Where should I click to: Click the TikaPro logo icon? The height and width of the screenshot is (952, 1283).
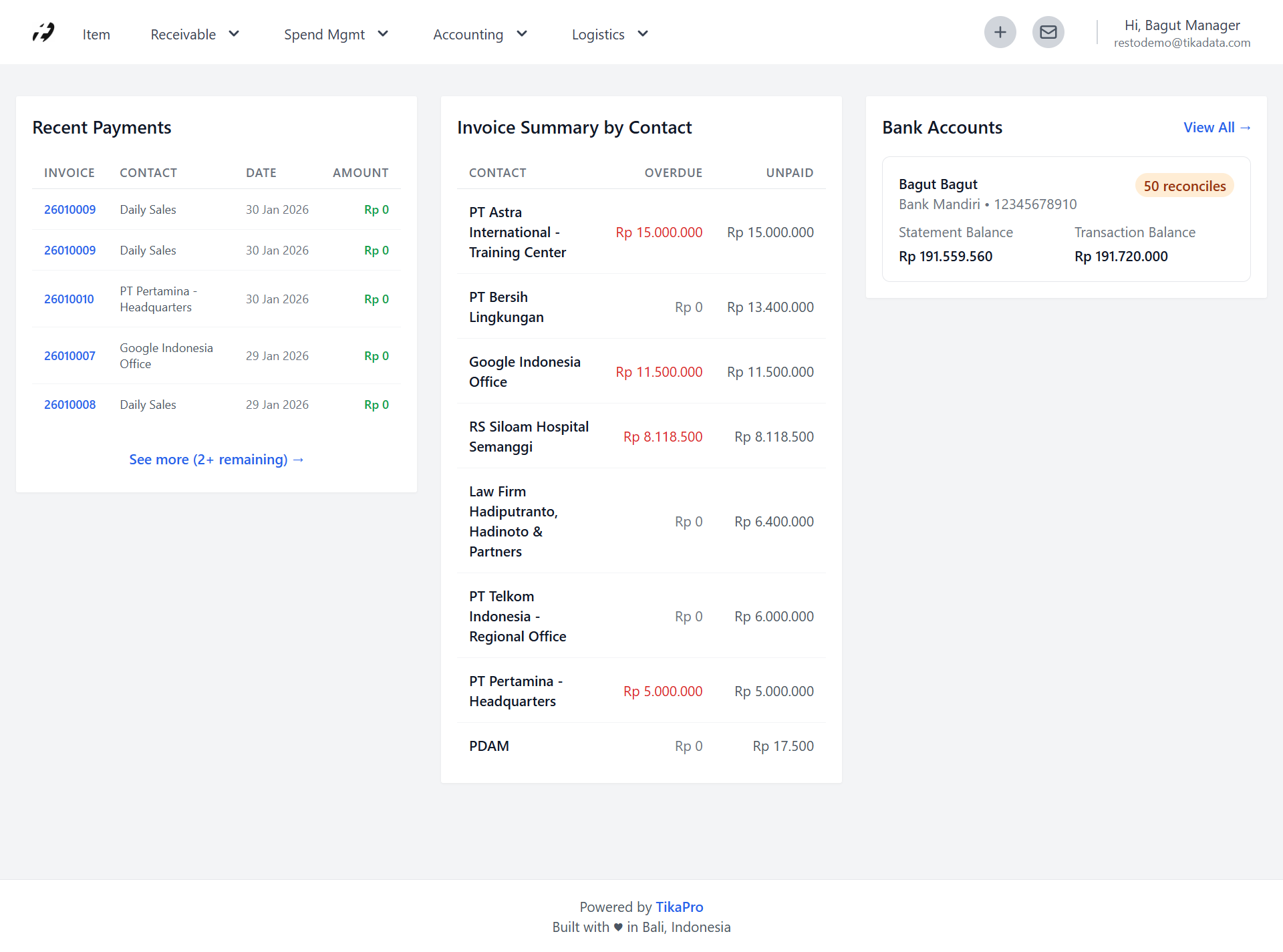point(42,32)
